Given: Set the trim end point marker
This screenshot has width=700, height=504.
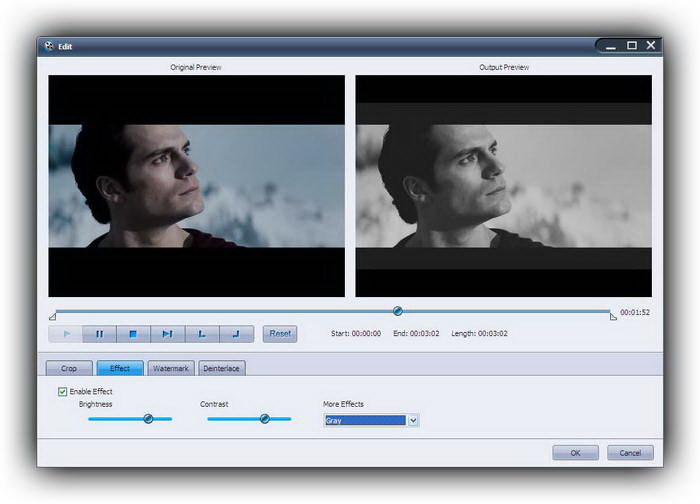Looking at the screenshot, I should (236, 334).
